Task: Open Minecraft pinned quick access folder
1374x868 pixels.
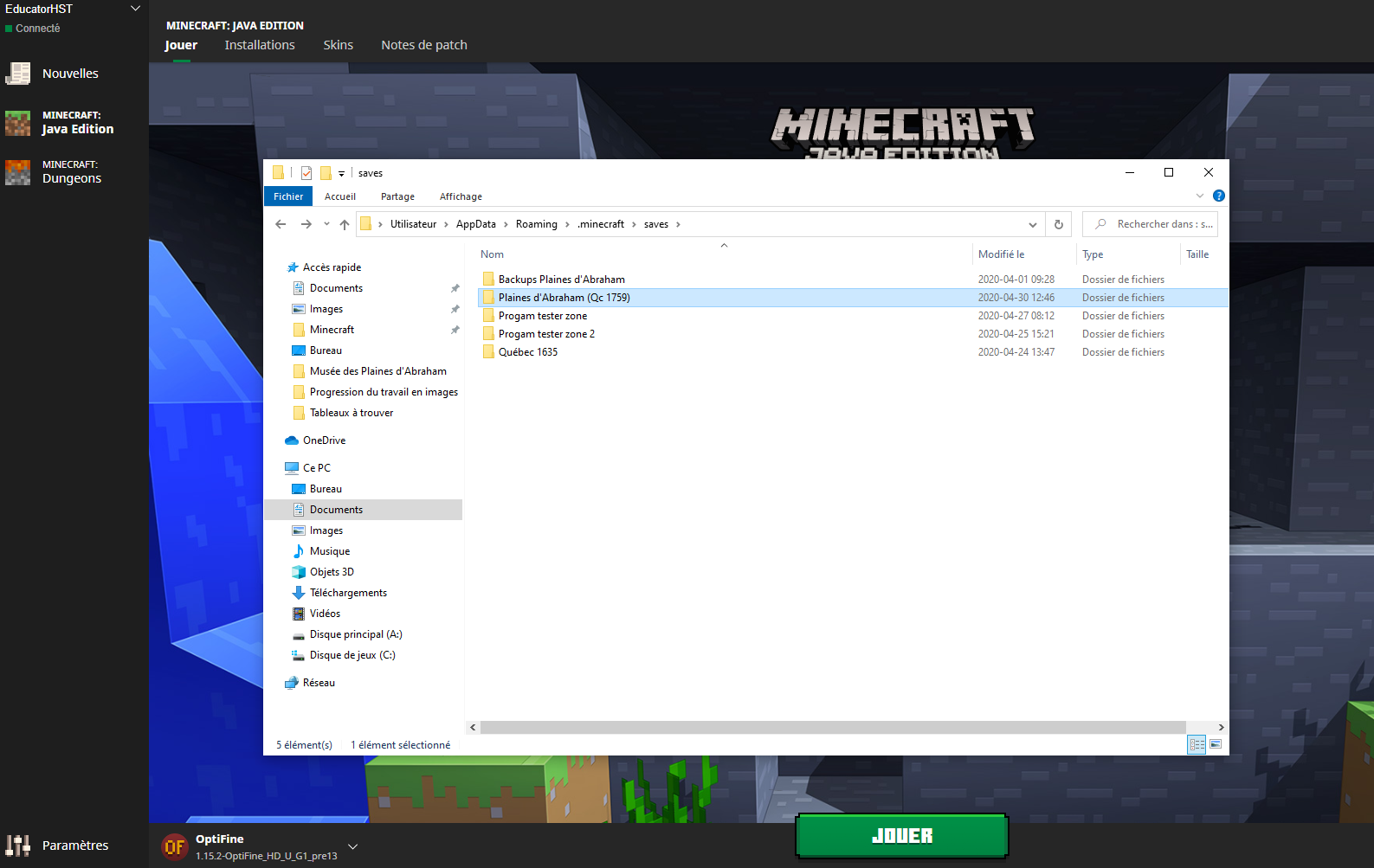Action: click(332, 330)
